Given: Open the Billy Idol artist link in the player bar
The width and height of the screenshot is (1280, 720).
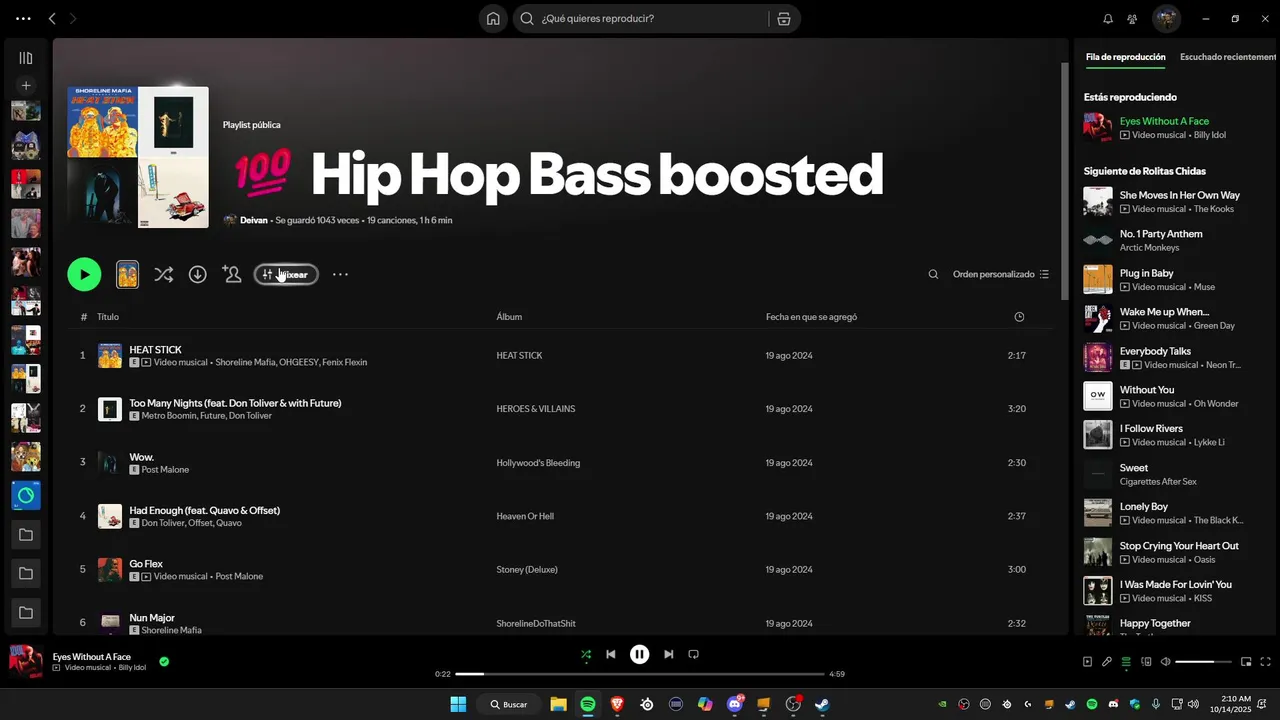Looking at the screenshot, I should [132, 667].
